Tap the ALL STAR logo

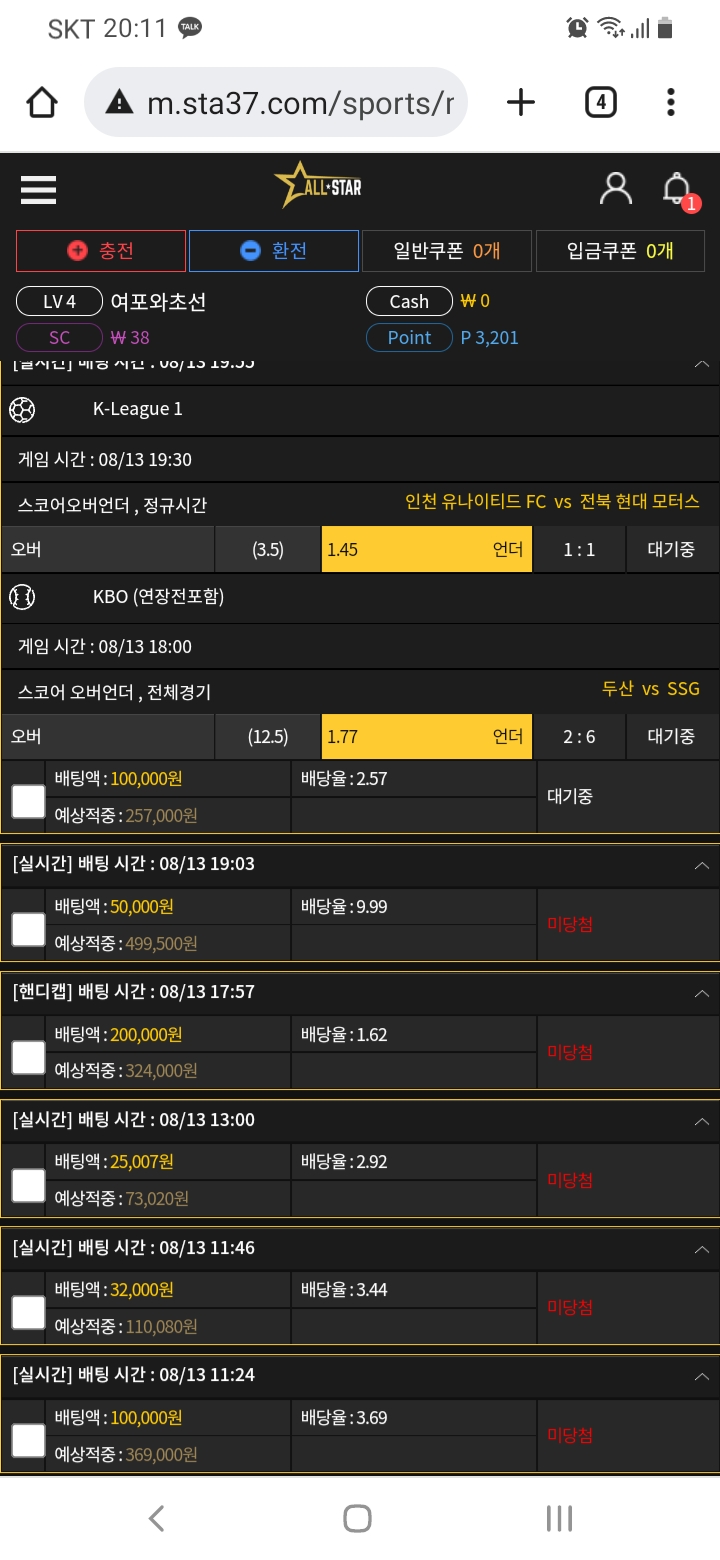click(x=318, y=186)
